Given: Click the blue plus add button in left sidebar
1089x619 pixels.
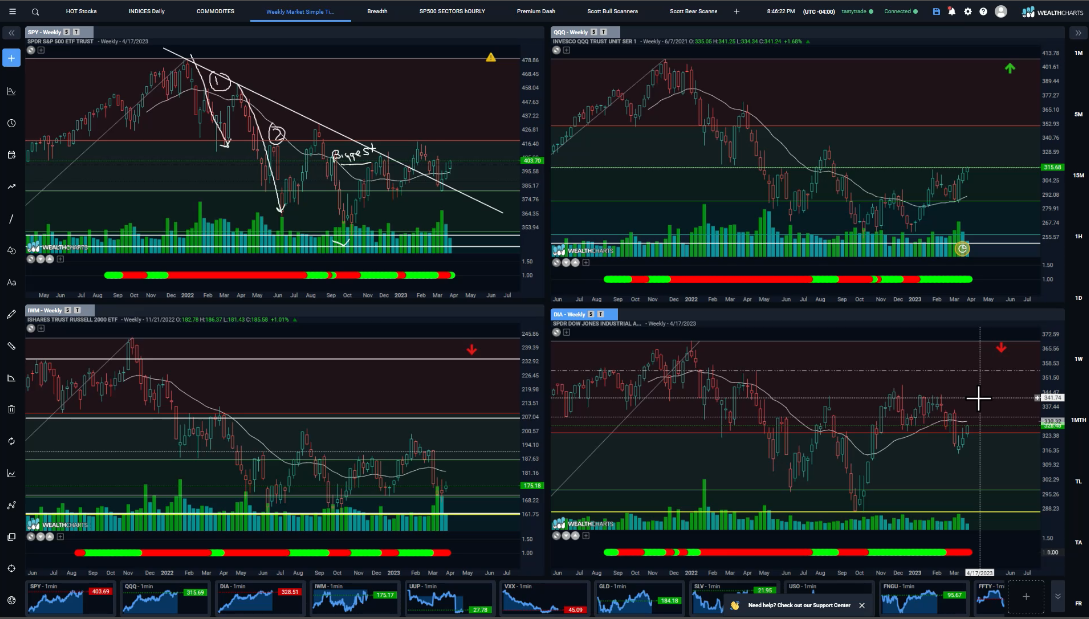Looking at the screenshot, I should coord(11,58).
